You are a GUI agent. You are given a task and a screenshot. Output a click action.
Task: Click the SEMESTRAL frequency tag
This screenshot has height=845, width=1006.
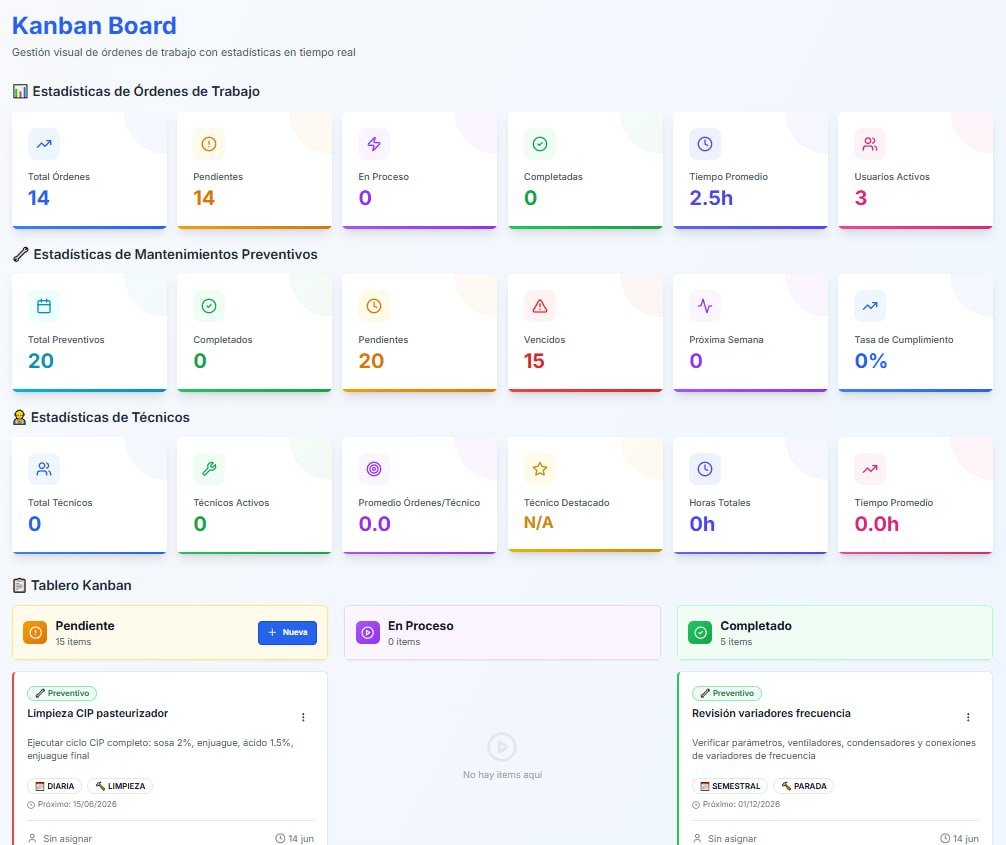click(729, 786)
